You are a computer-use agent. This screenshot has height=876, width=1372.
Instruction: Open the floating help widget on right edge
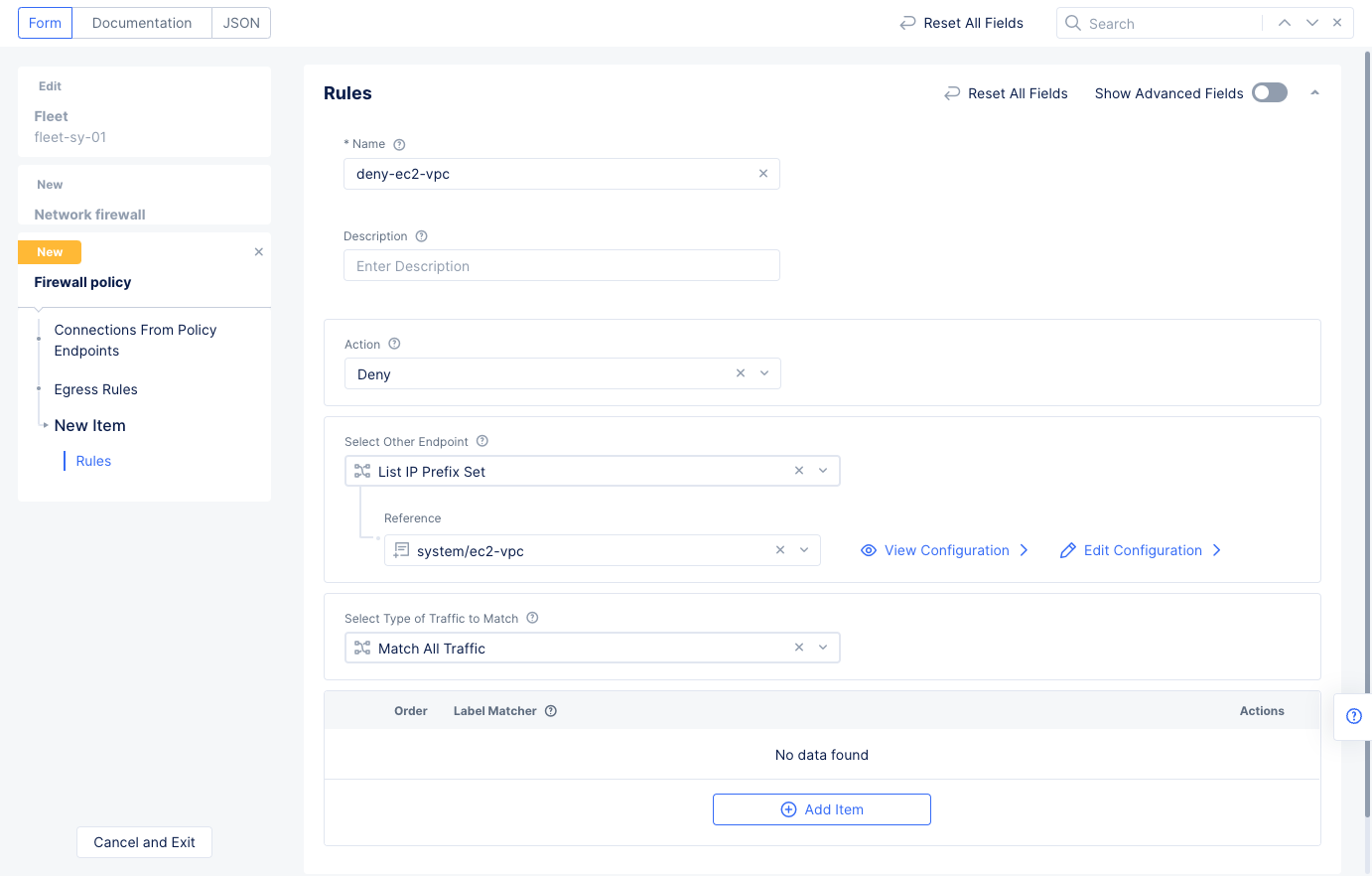tap(1353, 716)
